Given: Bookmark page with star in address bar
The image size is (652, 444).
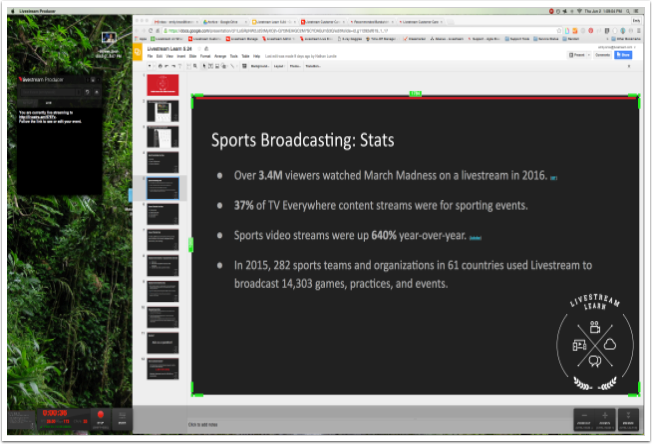Looking at the screenshot, I should (559, 31).
